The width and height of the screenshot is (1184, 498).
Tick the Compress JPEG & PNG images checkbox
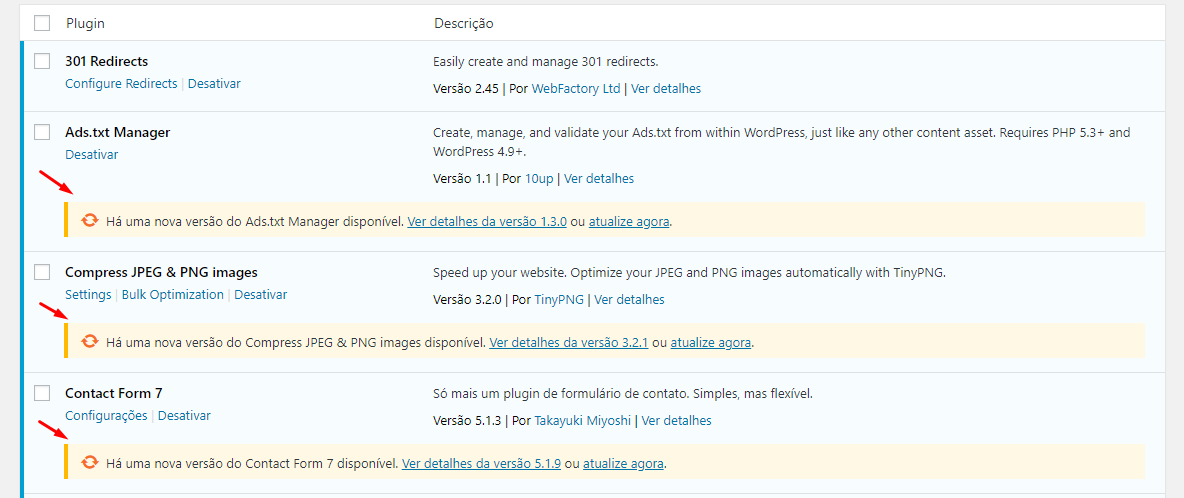pyautogui.click(x=42, y=272)
